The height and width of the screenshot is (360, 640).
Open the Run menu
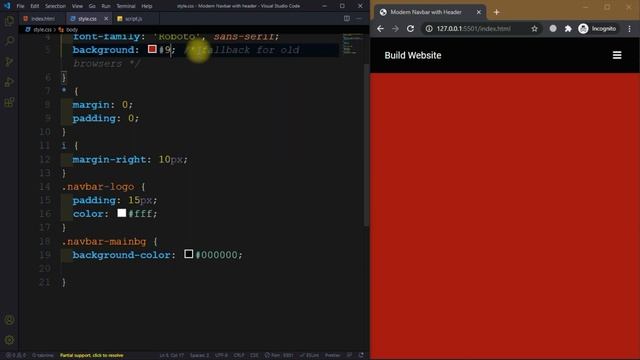106,6
